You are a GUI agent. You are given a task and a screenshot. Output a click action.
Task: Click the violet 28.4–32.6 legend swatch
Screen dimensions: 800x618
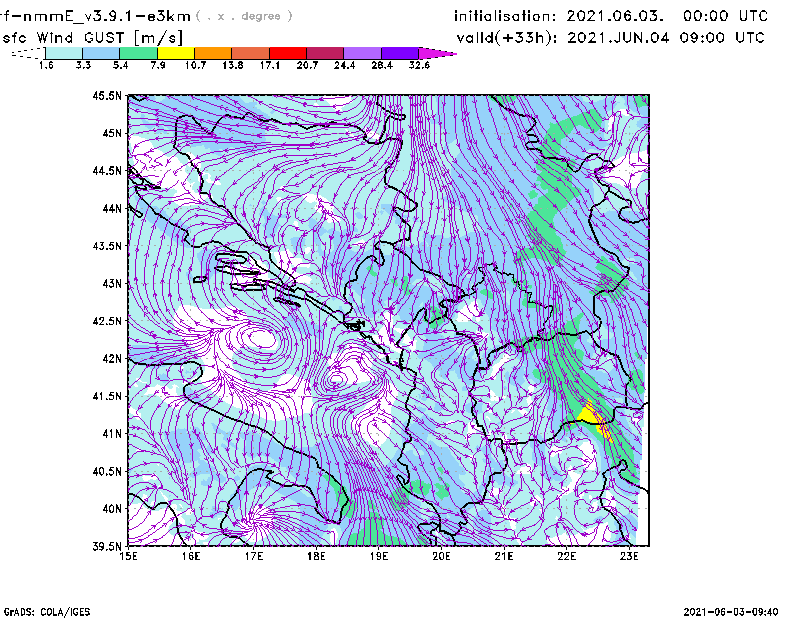(x=400, y=53)
